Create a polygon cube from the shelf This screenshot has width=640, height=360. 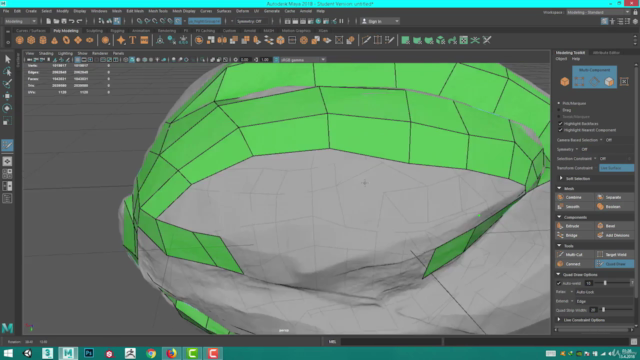tap(31, 40)
